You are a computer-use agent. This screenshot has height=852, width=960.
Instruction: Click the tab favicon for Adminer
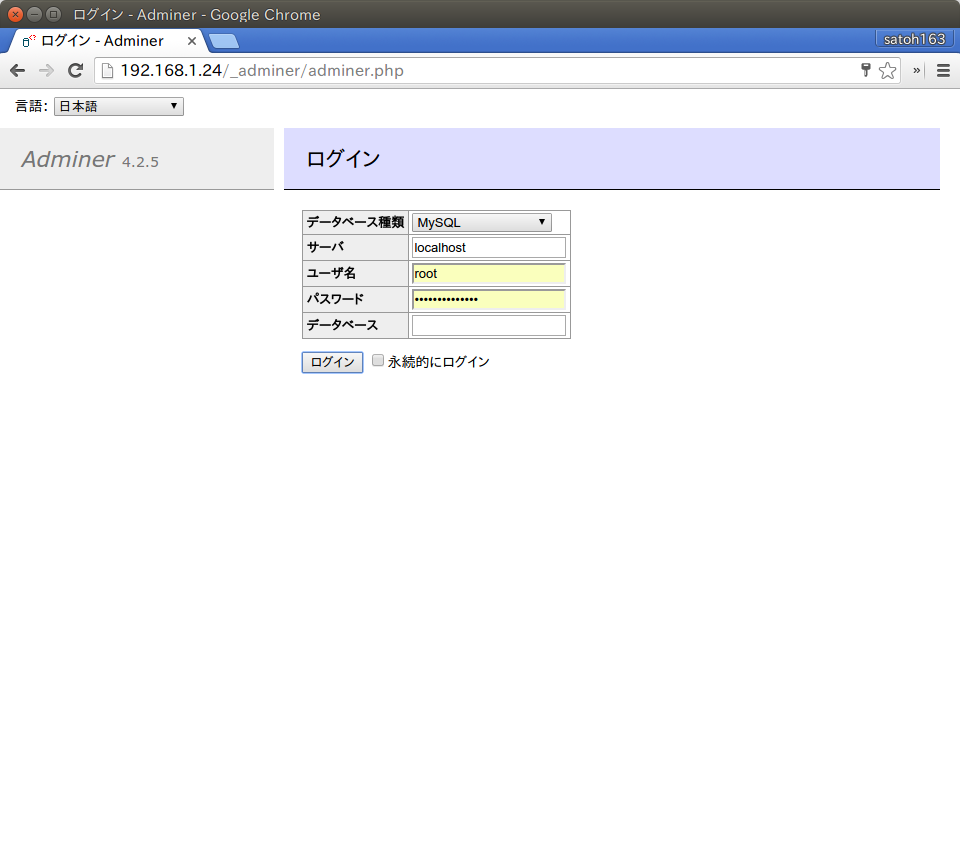point(29,41)
